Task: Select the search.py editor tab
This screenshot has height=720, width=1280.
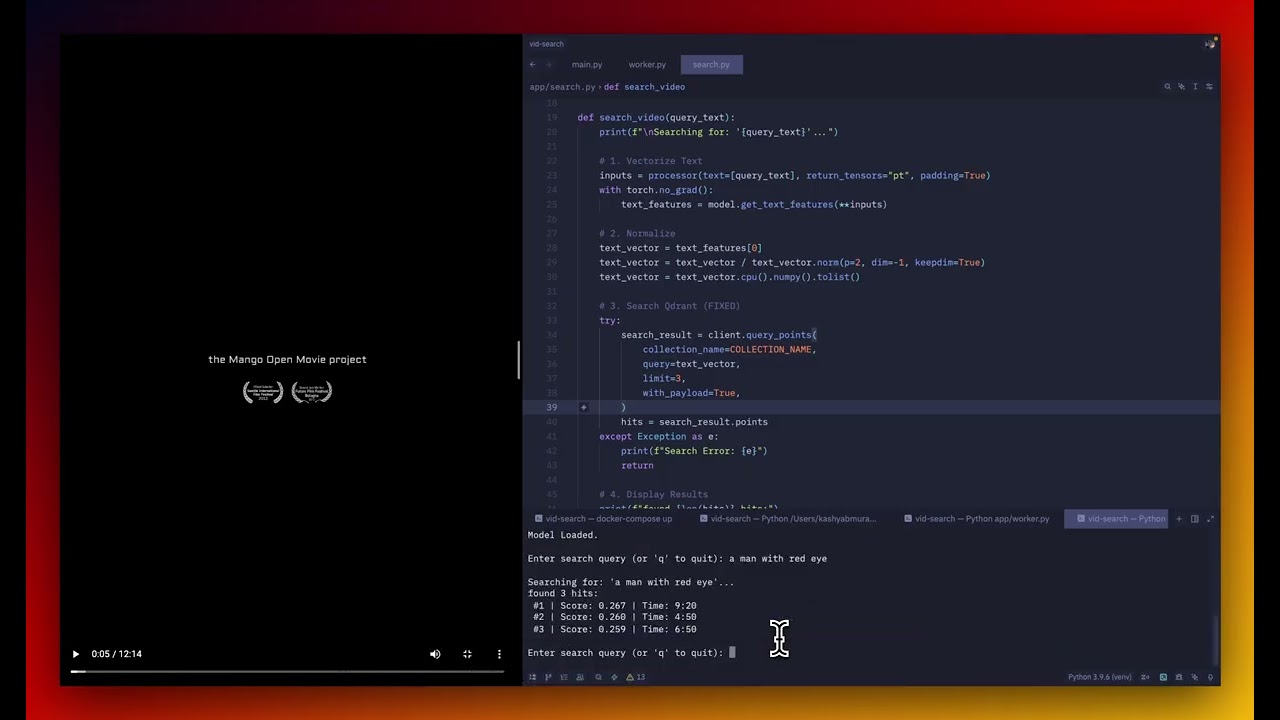Action: click(711, 65)
